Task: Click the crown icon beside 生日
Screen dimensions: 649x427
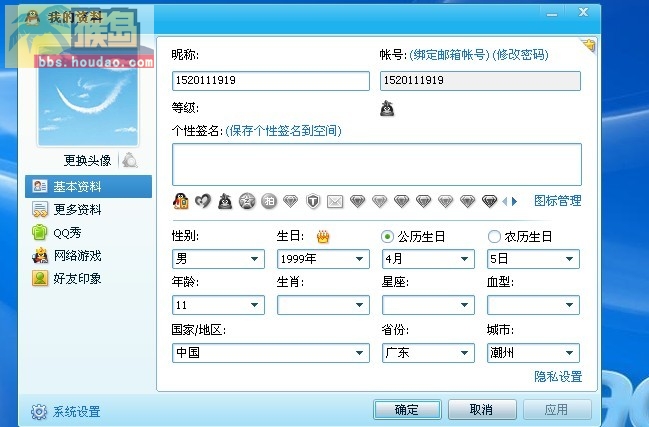Action: pos(323,237)
